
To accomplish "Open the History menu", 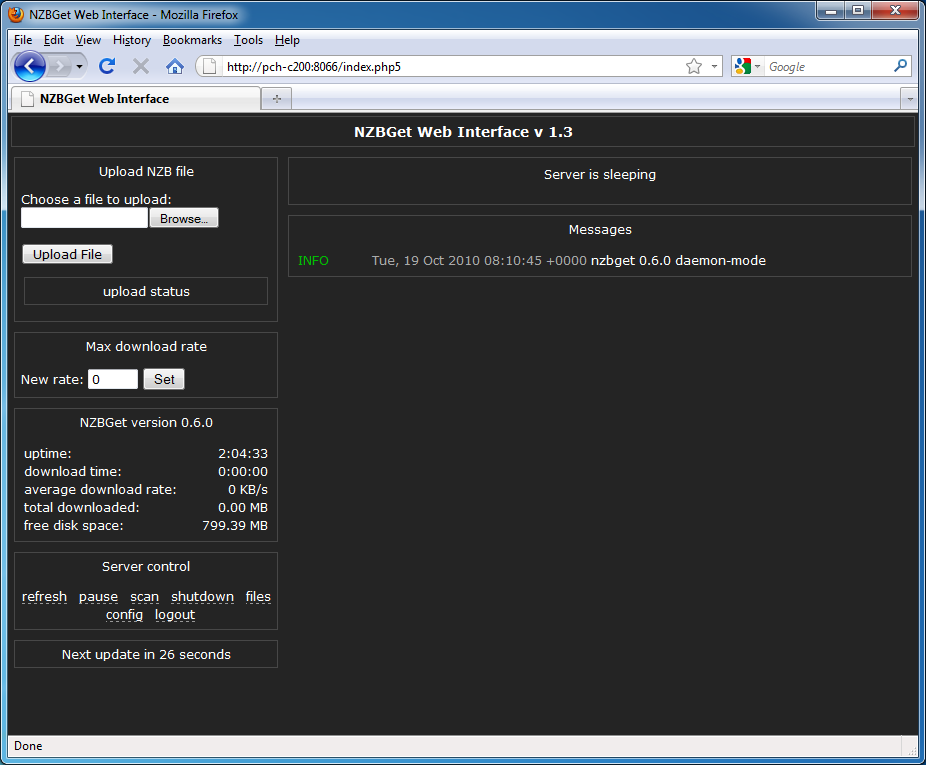I will click(x=132, y=40).
